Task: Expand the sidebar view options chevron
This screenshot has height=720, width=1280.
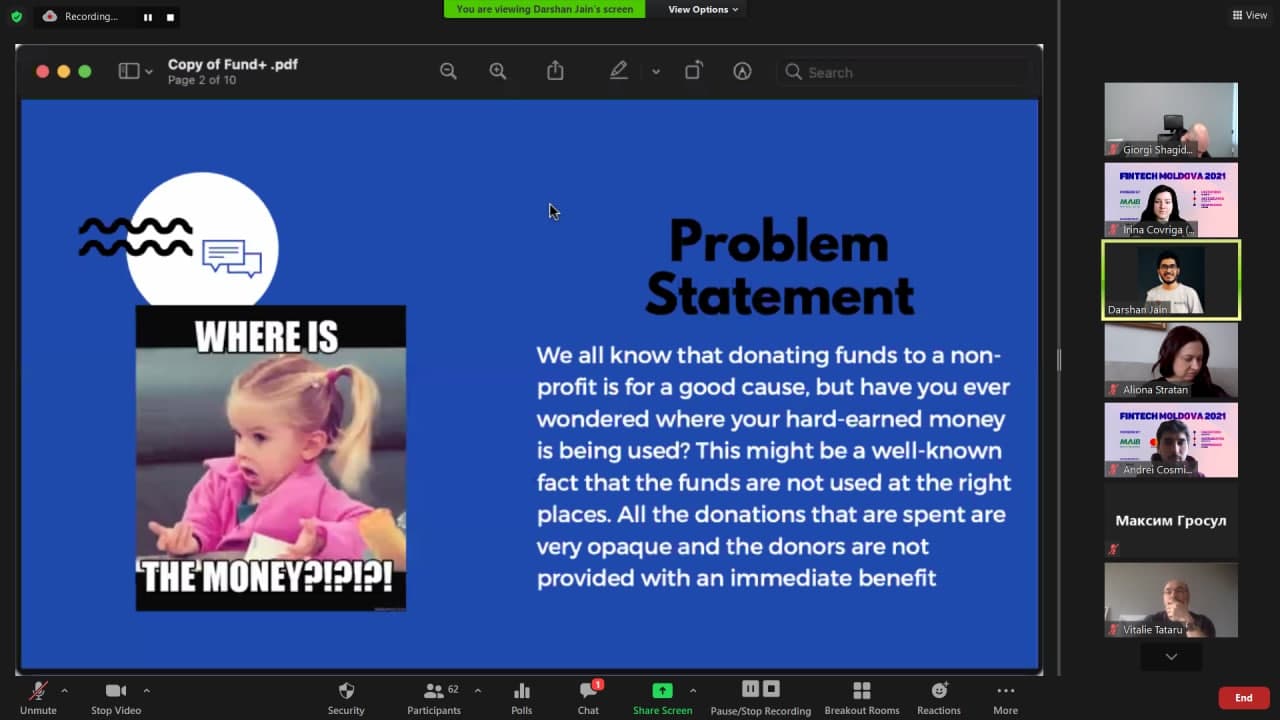Action: [149, 72]
